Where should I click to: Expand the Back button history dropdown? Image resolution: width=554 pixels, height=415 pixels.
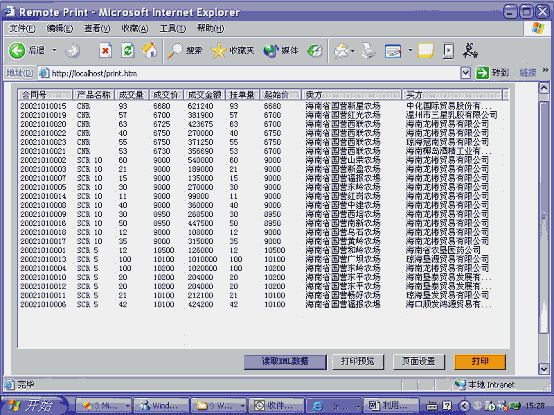tap(54, 51)
